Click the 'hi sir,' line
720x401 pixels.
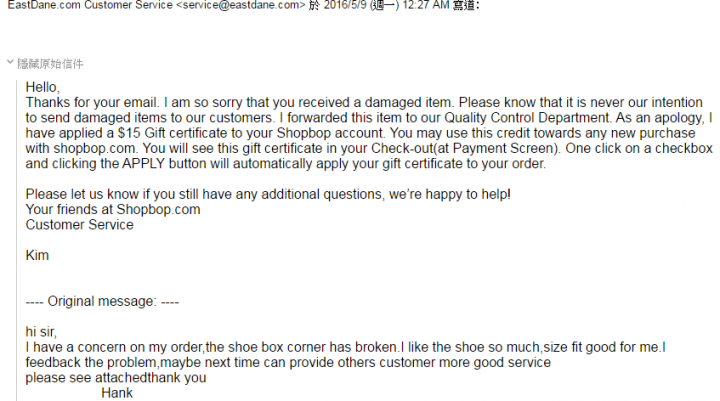(41, 332)
